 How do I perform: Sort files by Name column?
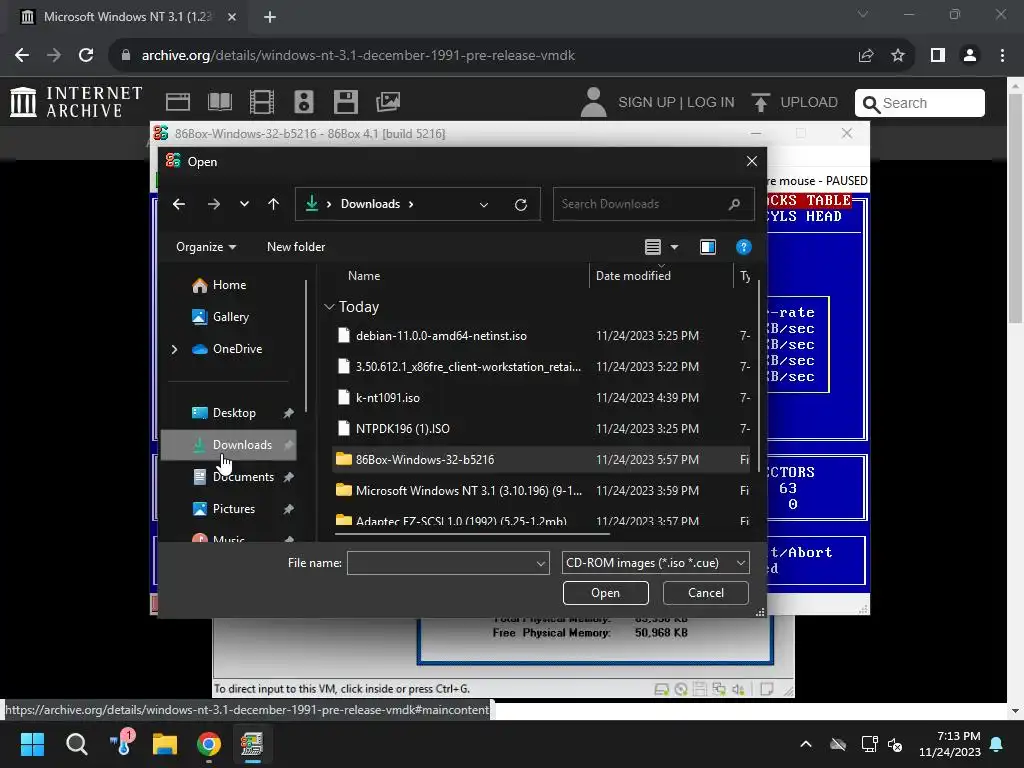pos(364,276)
